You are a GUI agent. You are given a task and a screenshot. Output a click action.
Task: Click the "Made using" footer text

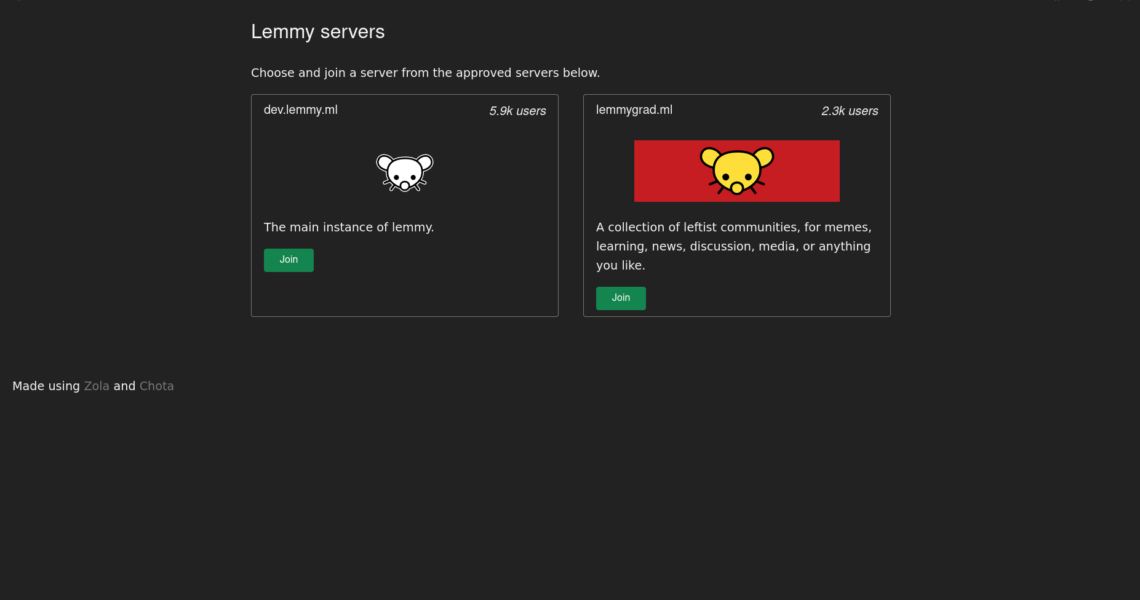(45, 386)
